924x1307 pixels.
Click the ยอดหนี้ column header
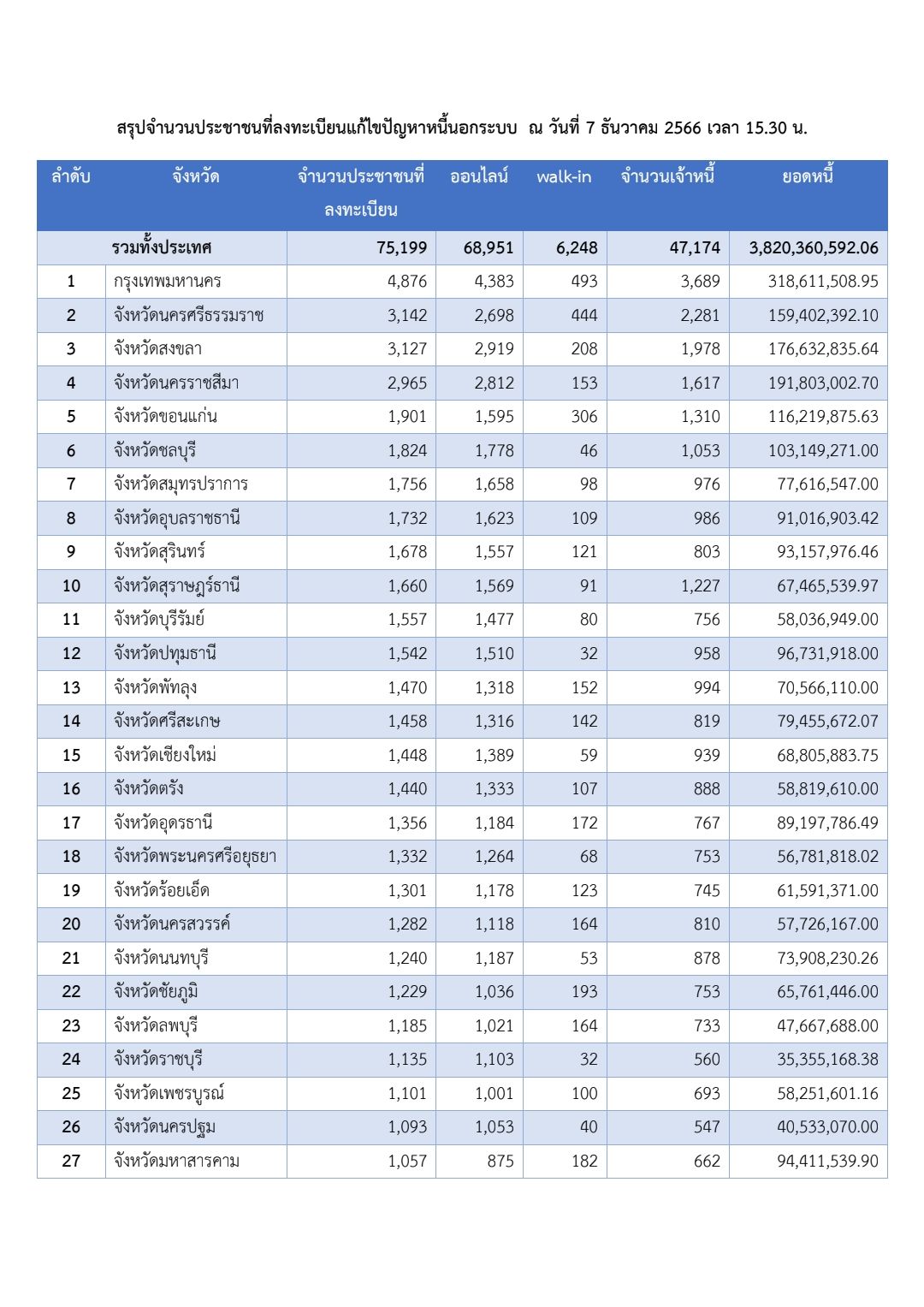point(808,177)
